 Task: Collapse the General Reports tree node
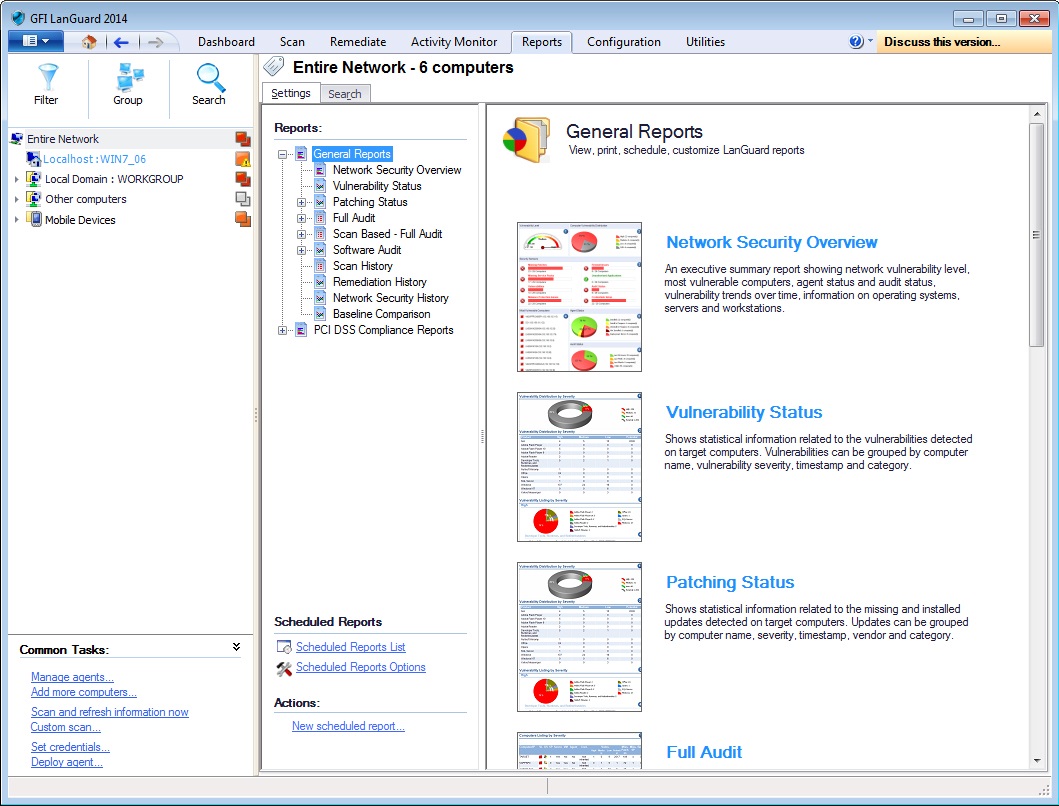[282, 155]
